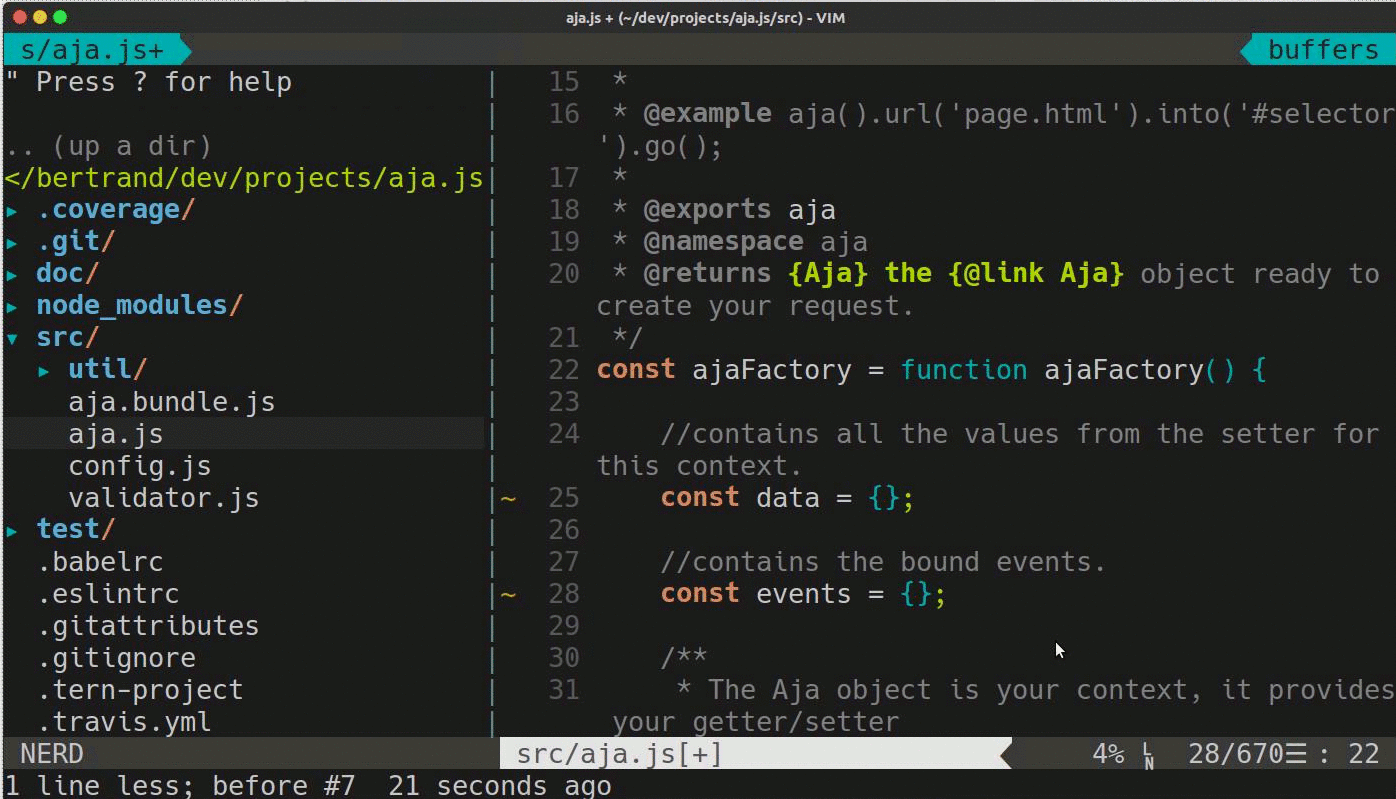The height and width of the screenshot is (799, 1396).
Task: Select aja.js file in NERDTree
Action: pyautogui.click(x=116, y=434)
